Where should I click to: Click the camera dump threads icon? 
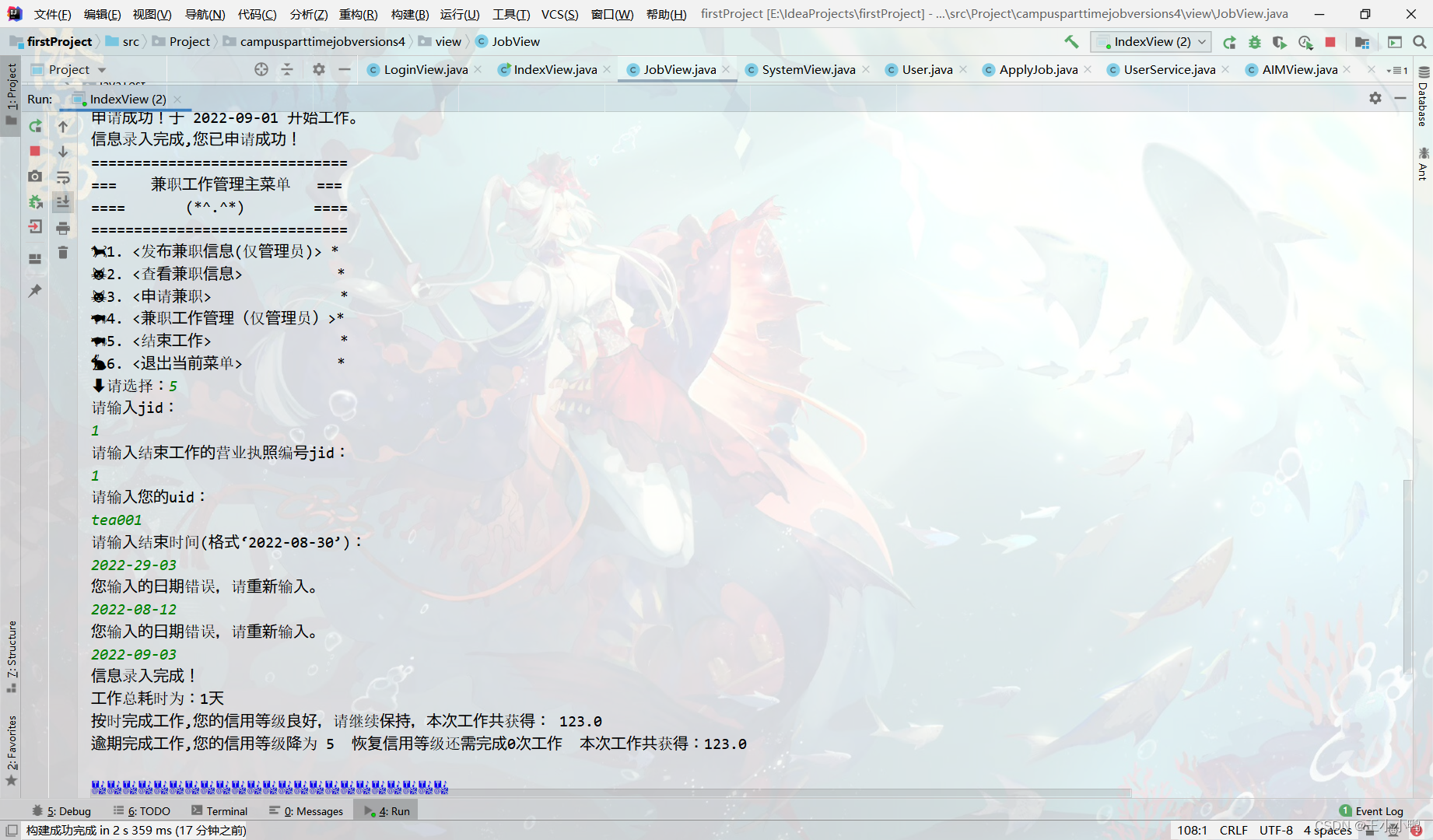coord(35,177)
